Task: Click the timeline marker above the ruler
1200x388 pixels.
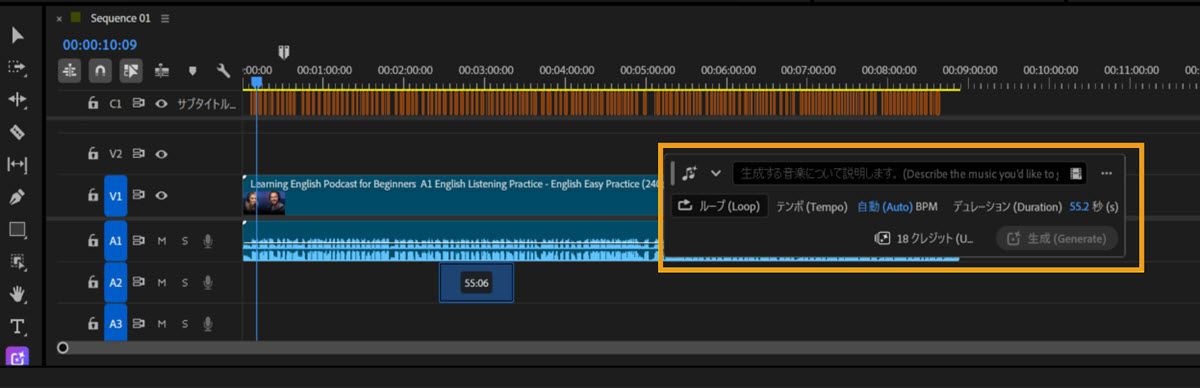Action: pyautogui.click(x=285, y=52)
